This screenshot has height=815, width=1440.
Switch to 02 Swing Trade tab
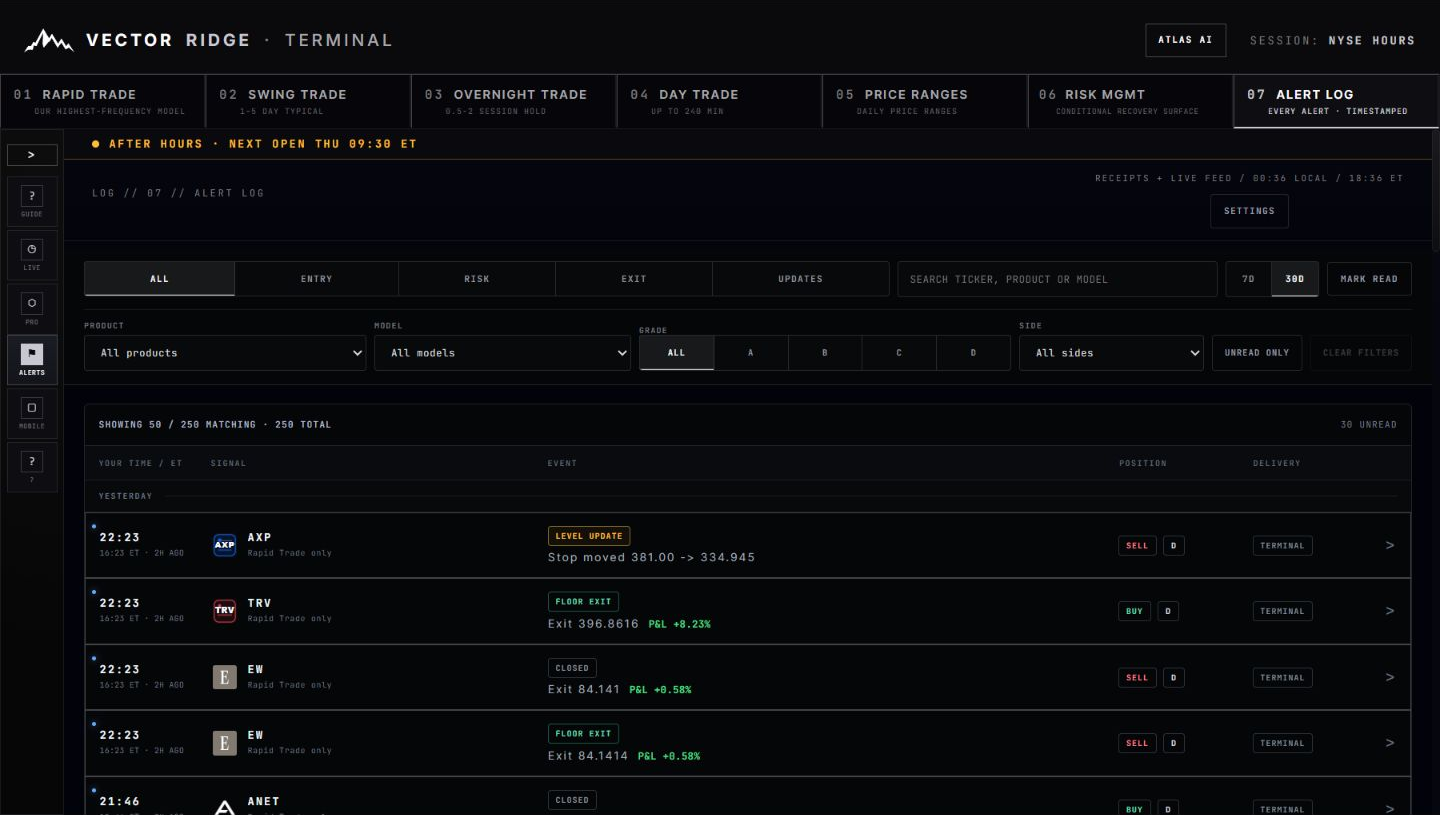tap(309, 101)
